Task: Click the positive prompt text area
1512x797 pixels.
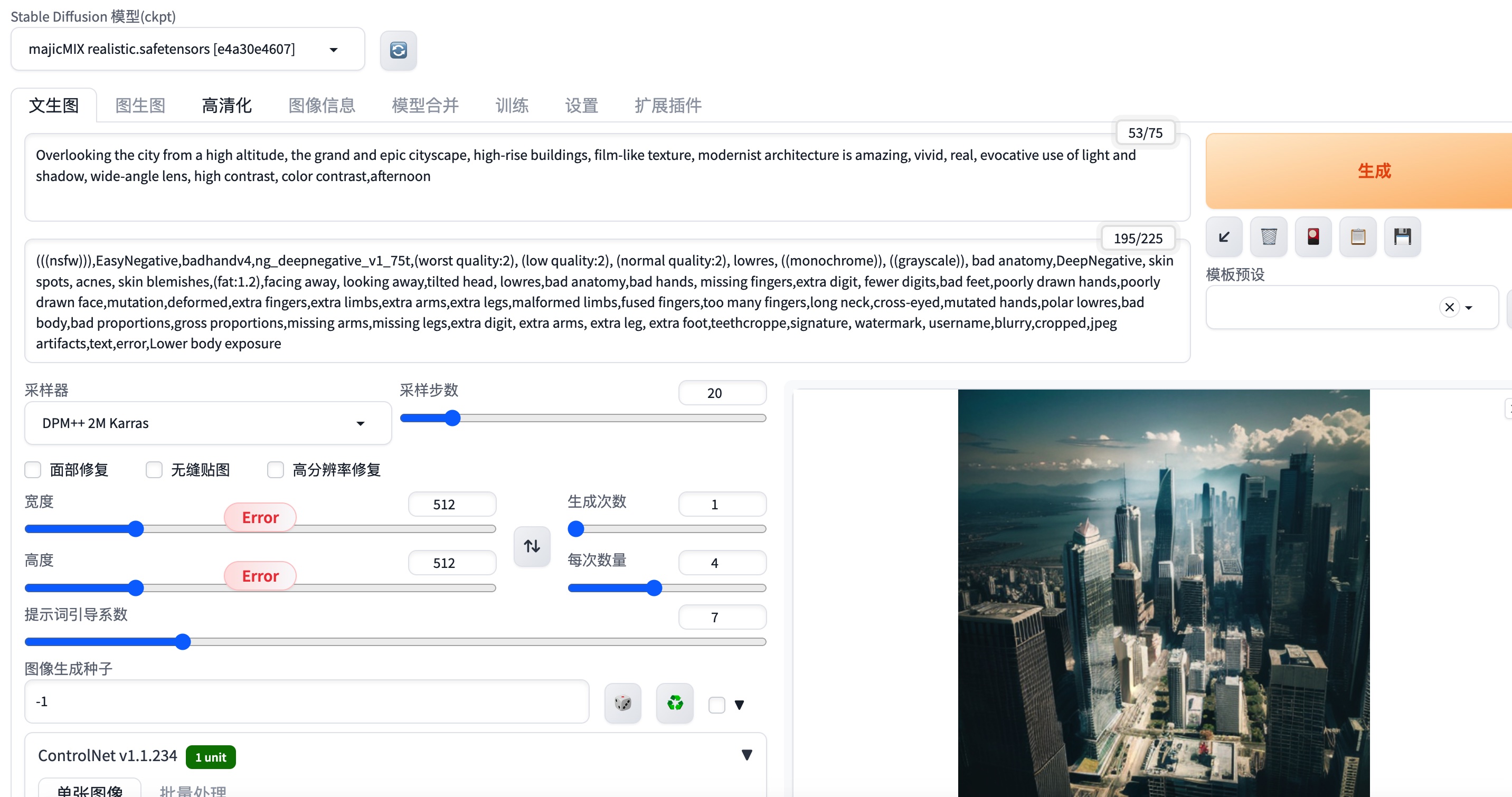Action: [607, 177]
